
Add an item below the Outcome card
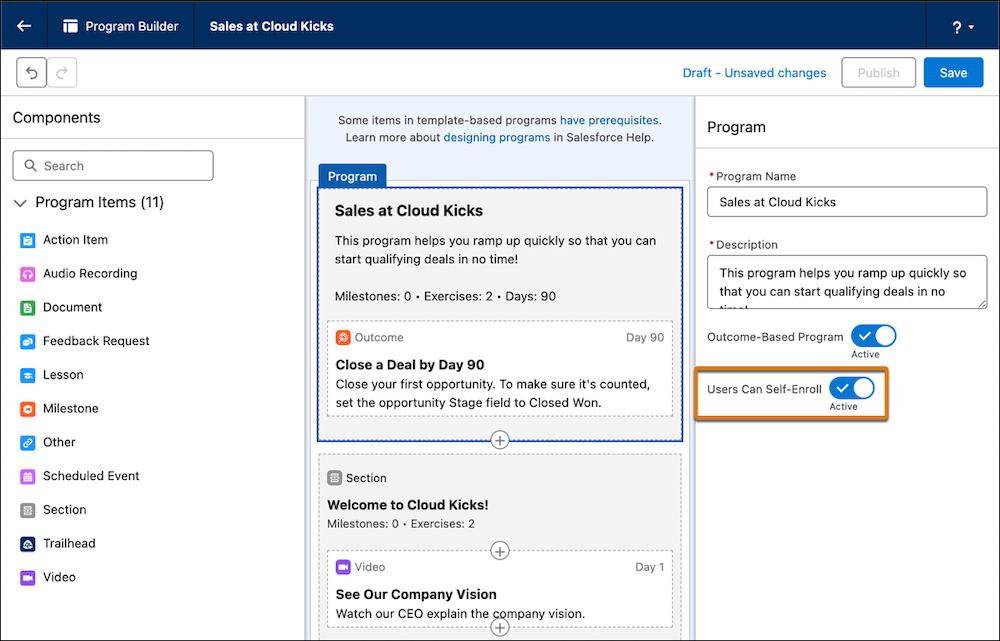(499, 439)
